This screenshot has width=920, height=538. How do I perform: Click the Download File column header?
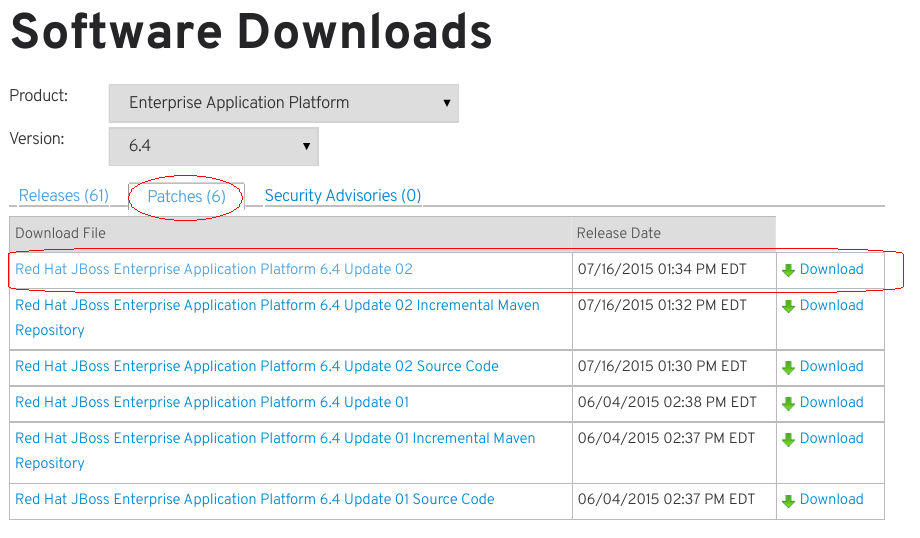(x=290, y=233)
